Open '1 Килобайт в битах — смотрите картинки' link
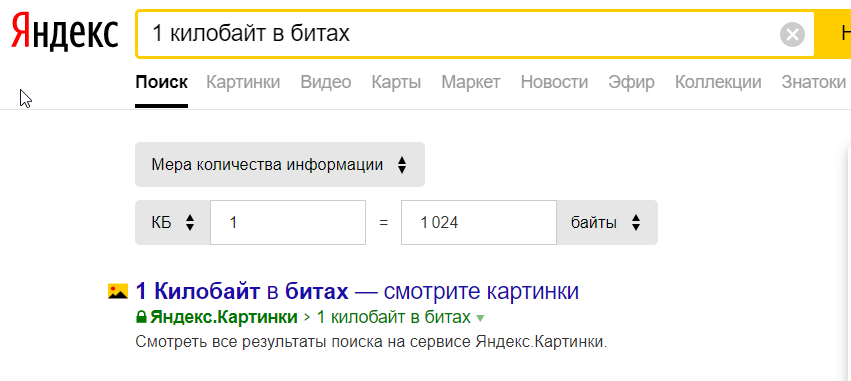Image resolution: width=851 pixels, height=381 pixels. 357,291
